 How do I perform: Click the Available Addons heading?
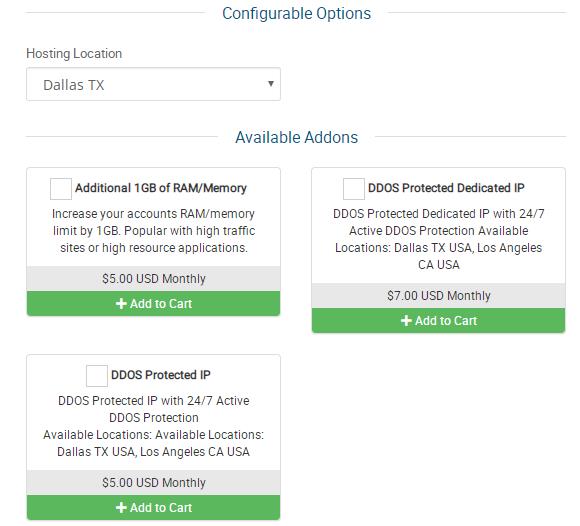click(297, 137)
